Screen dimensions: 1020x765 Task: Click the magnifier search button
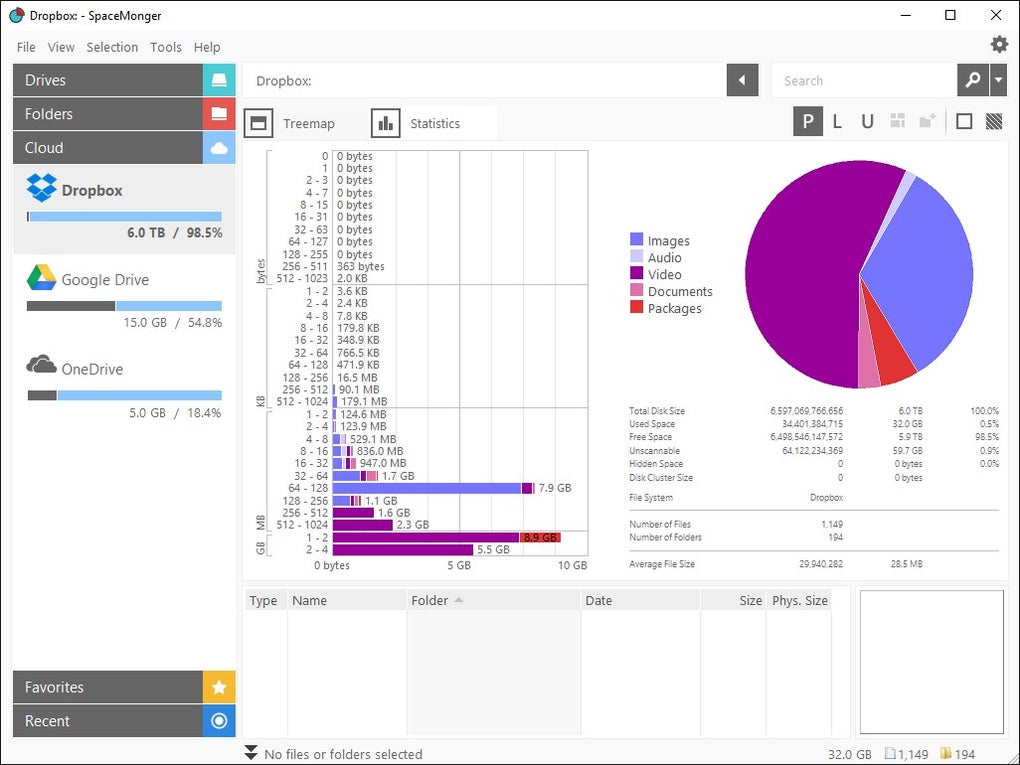tap(972, 81)
